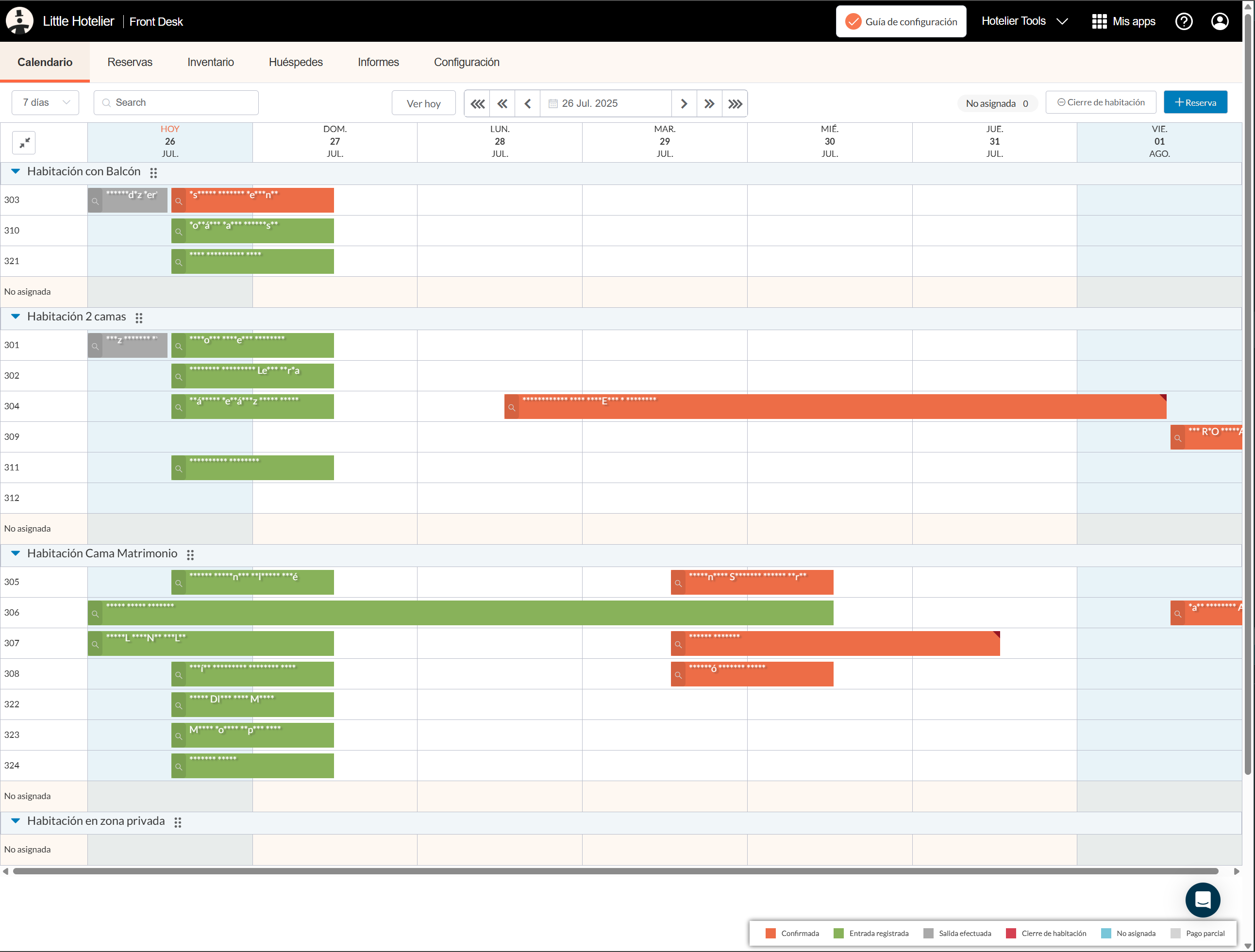Click the collapse calendar view icon
Image resolution: width=1255 pixels, height=952 pixels.
pyautogui.click(x=24, y=143)
